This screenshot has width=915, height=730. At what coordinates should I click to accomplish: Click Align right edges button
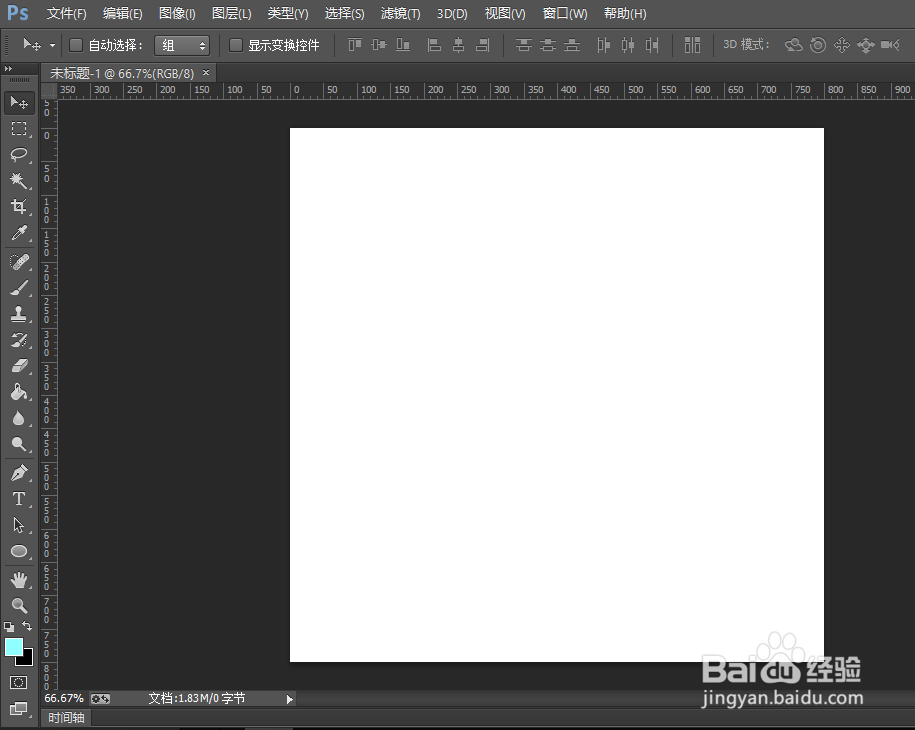pyautogui.click(x=483, y=45)
